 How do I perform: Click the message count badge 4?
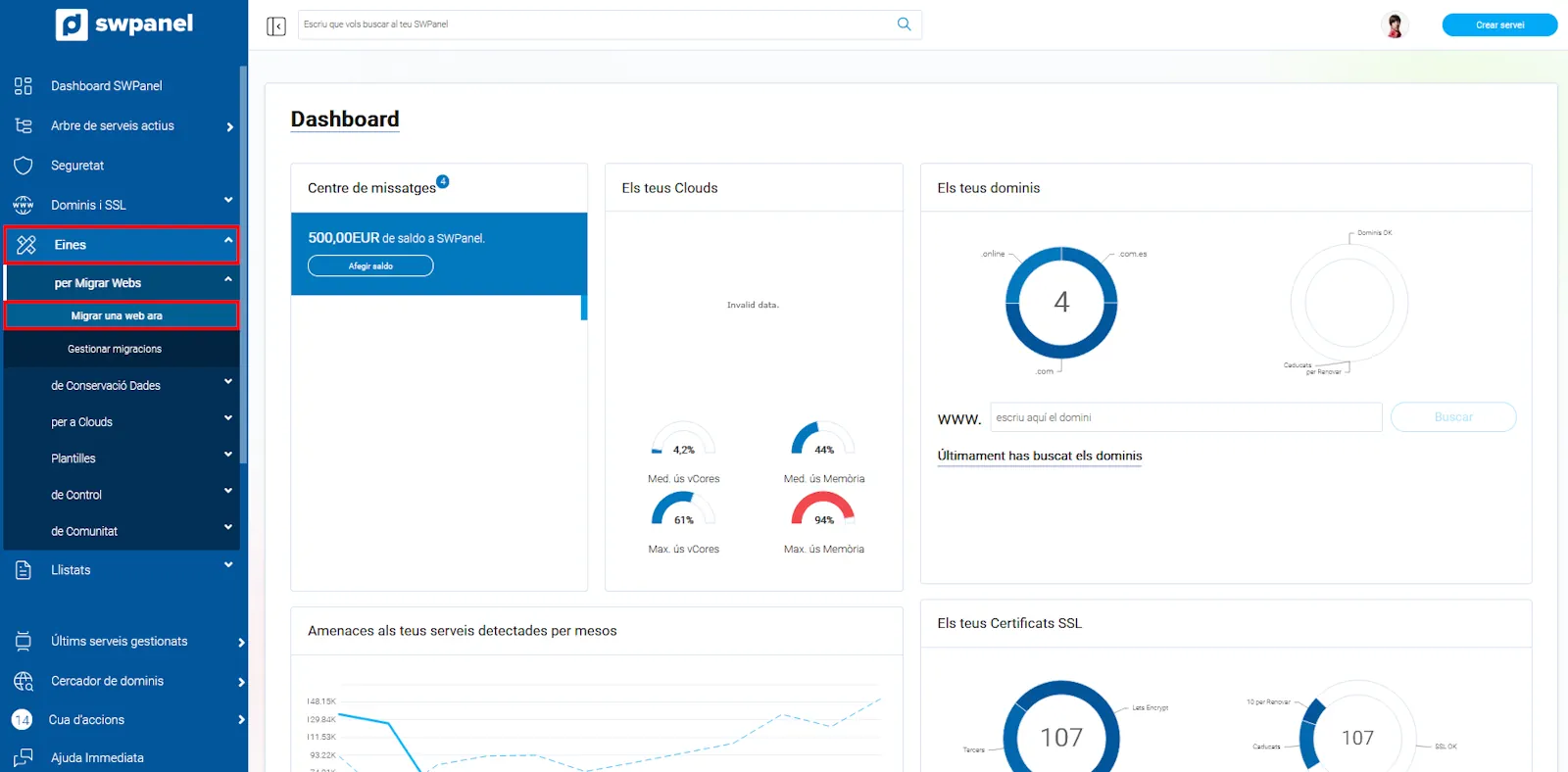tap(443, 181)
